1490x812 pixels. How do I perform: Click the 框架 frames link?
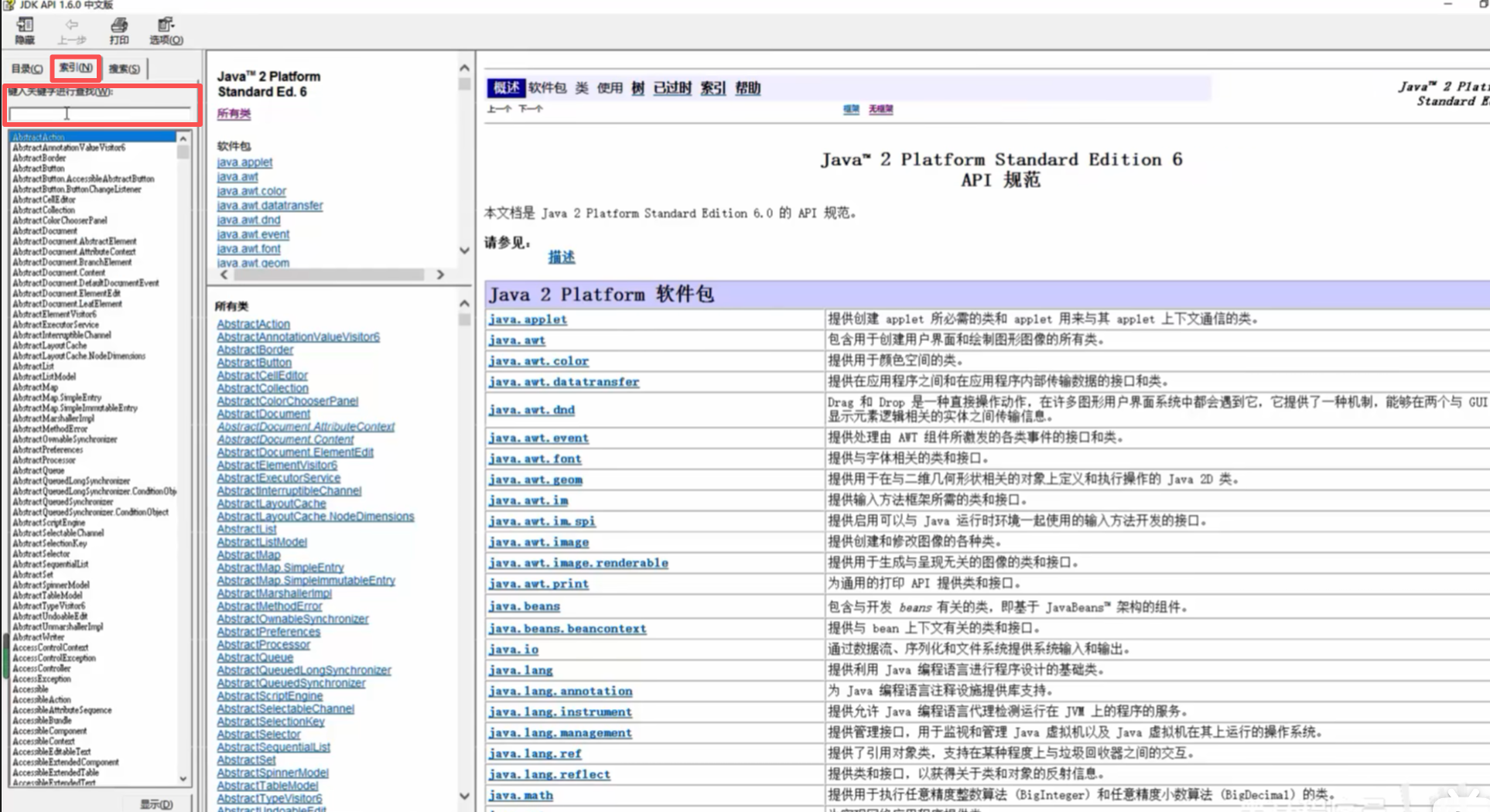tap(851, 109)
